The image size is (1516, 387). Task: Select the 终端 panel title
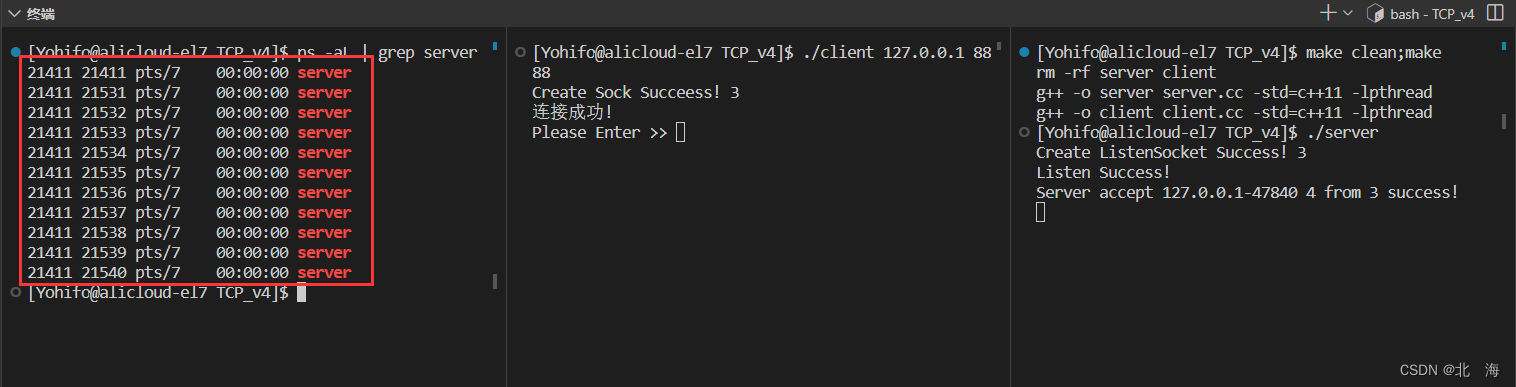tap(41, 14)
